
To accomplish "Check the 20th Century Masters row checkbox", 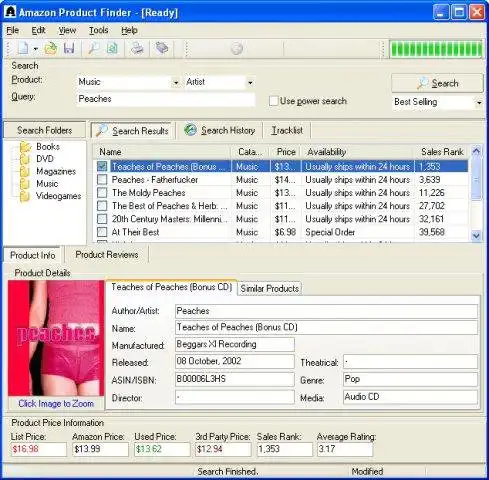I will (102, 219).
